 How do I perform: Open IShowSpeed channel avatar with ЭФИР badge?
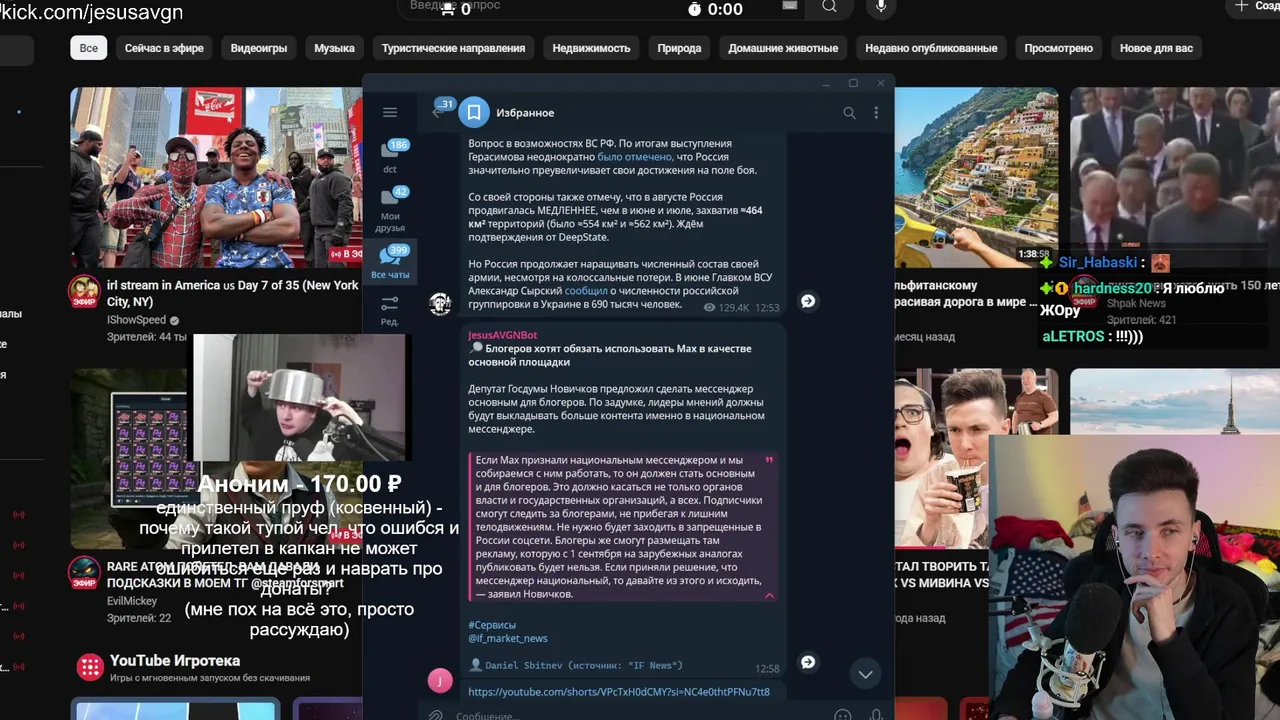(x=84, y=291)
